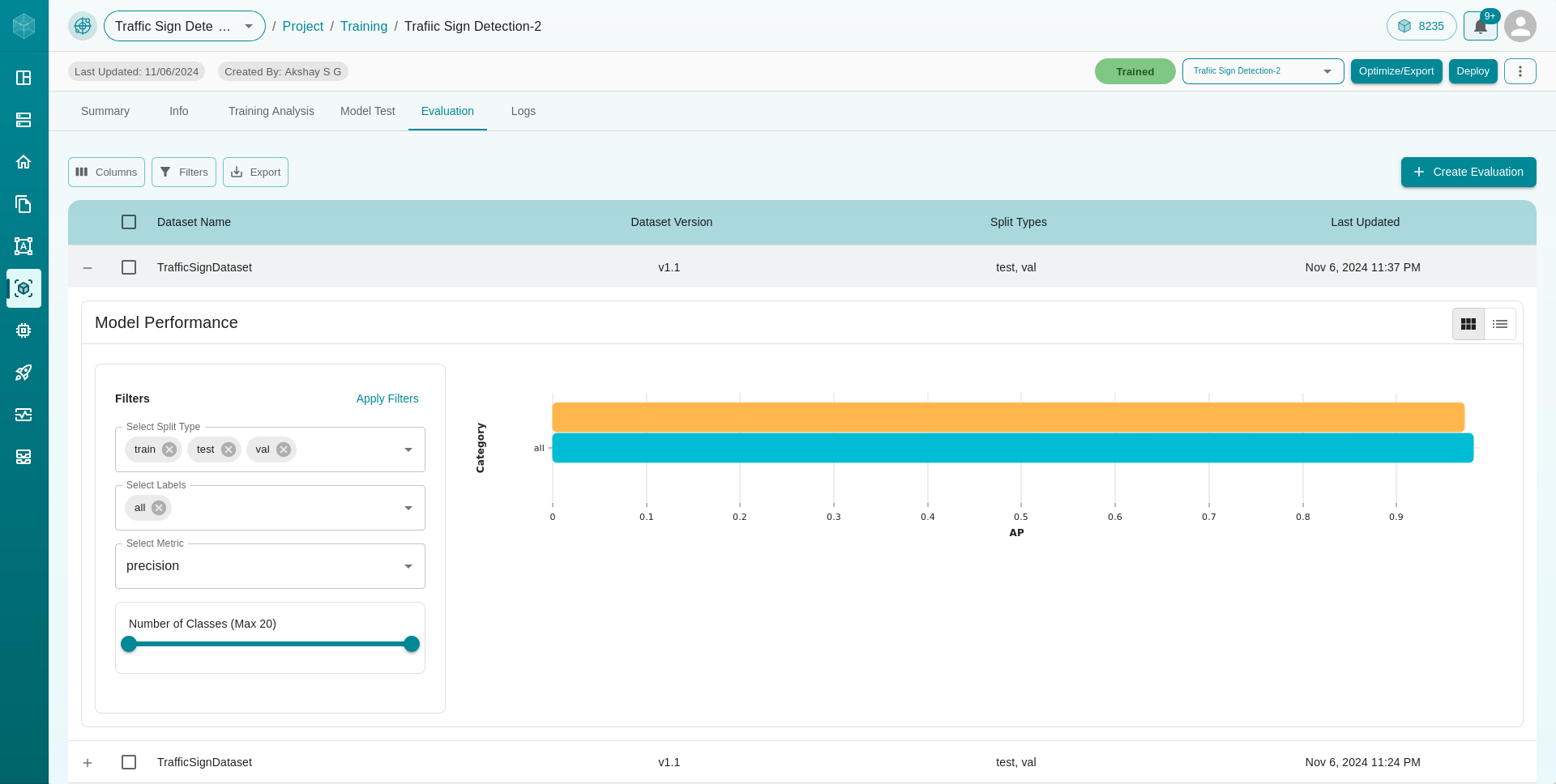Open the Model Test tab

coord(368,111)
